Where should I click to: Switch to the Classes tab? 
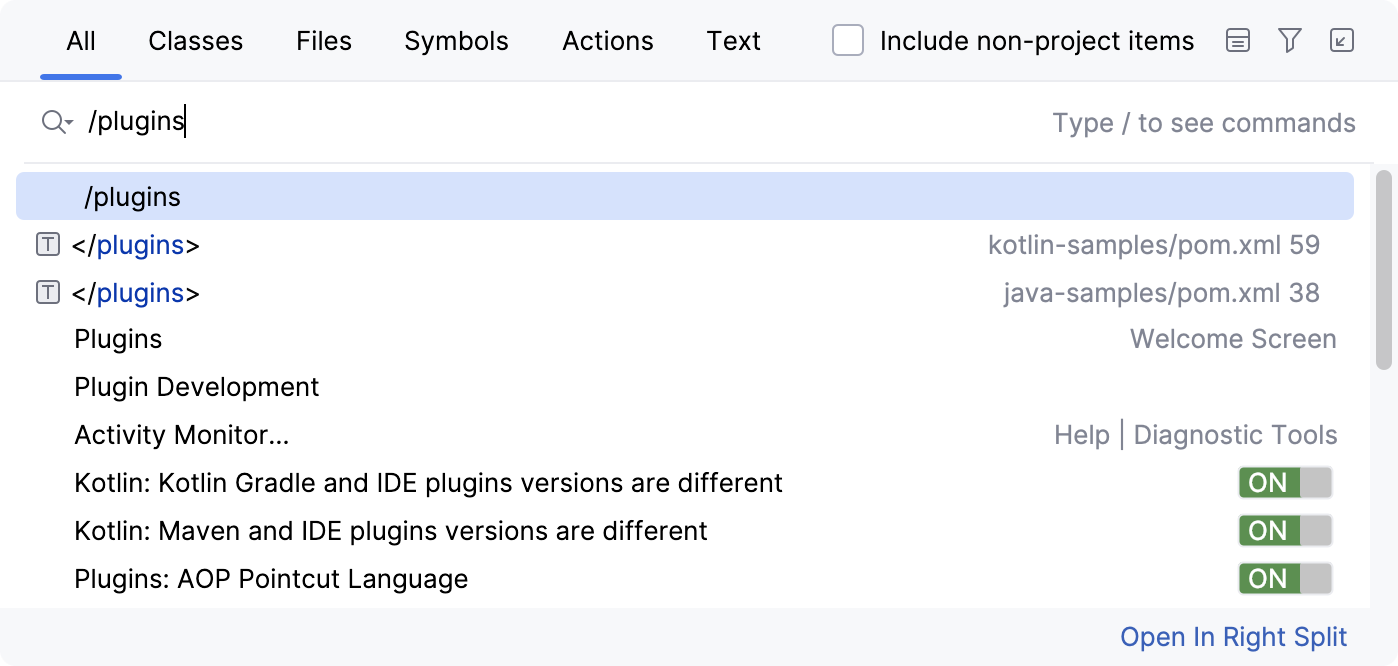(195, 41)
